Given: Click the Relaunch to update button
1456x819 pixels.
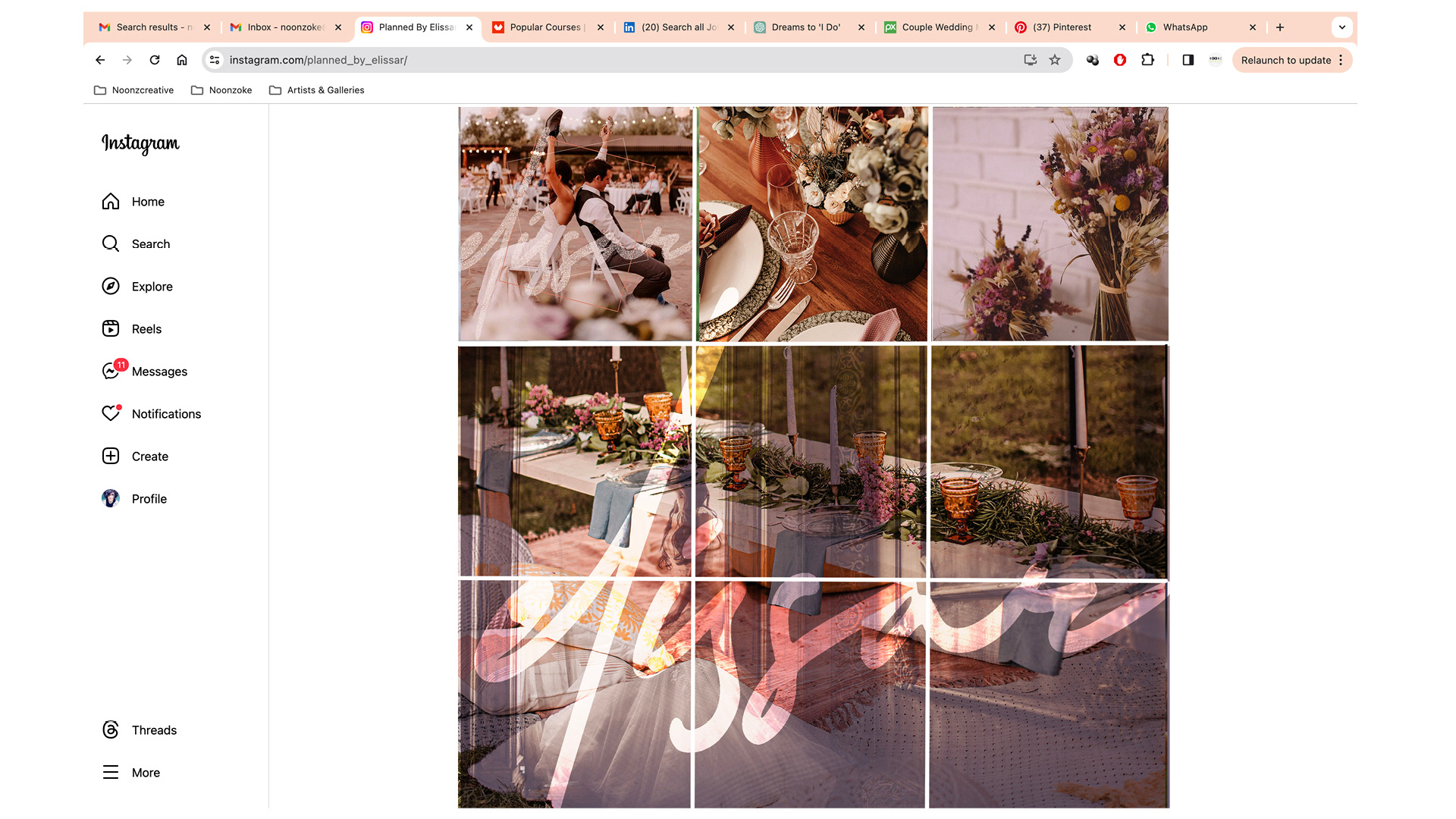Looking at the screenshot, I should coord(1285,61).
